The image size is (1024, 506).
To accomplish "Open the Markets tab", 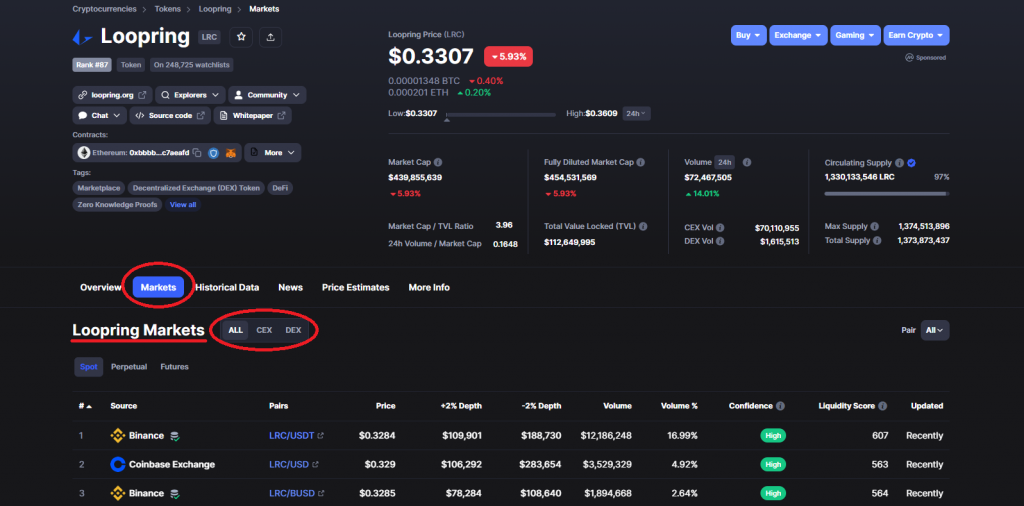I will pyautogui.click(x=158, y=287).
